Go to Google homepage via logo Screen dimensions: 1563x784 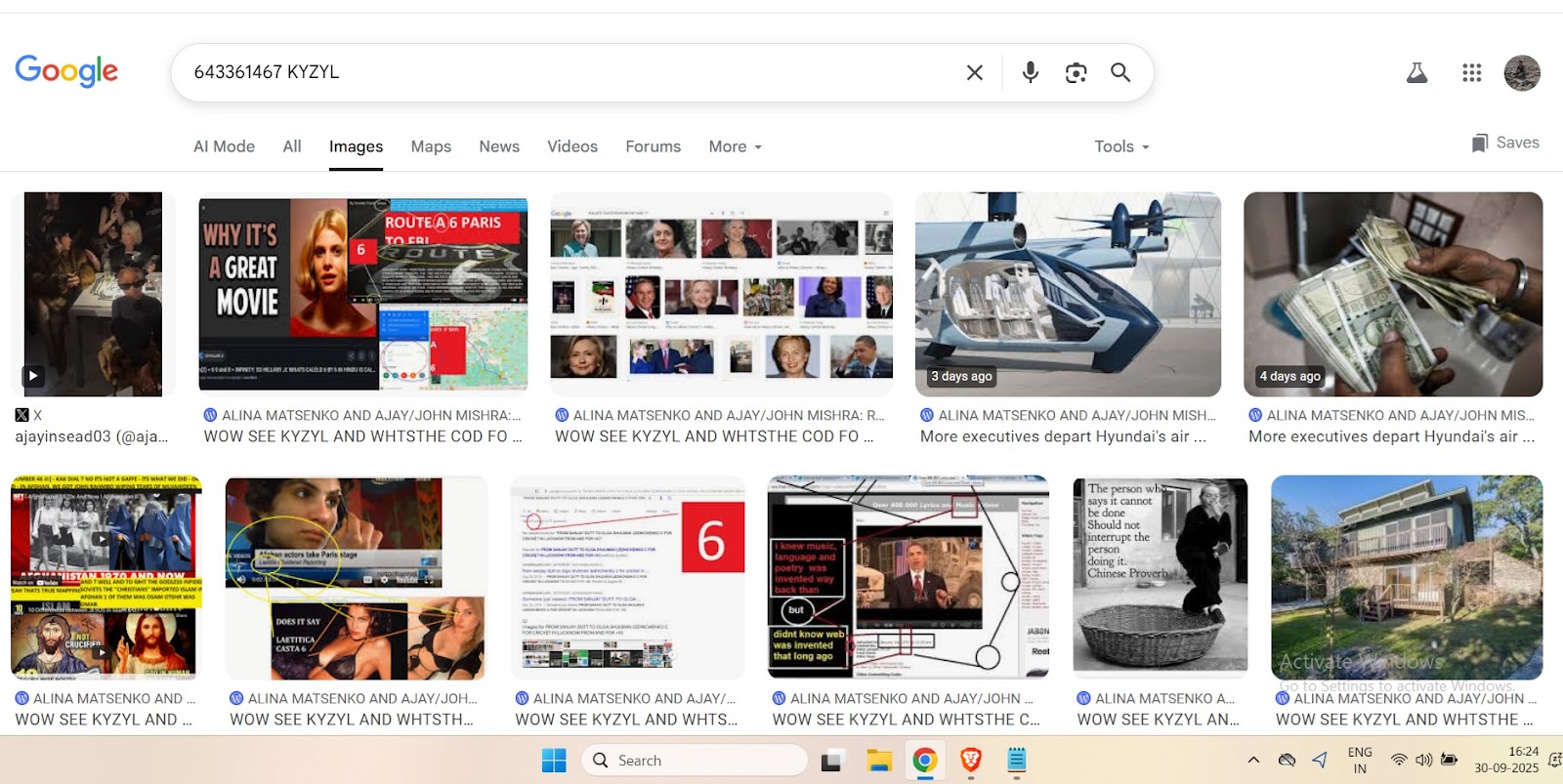[x=66, y=71]
